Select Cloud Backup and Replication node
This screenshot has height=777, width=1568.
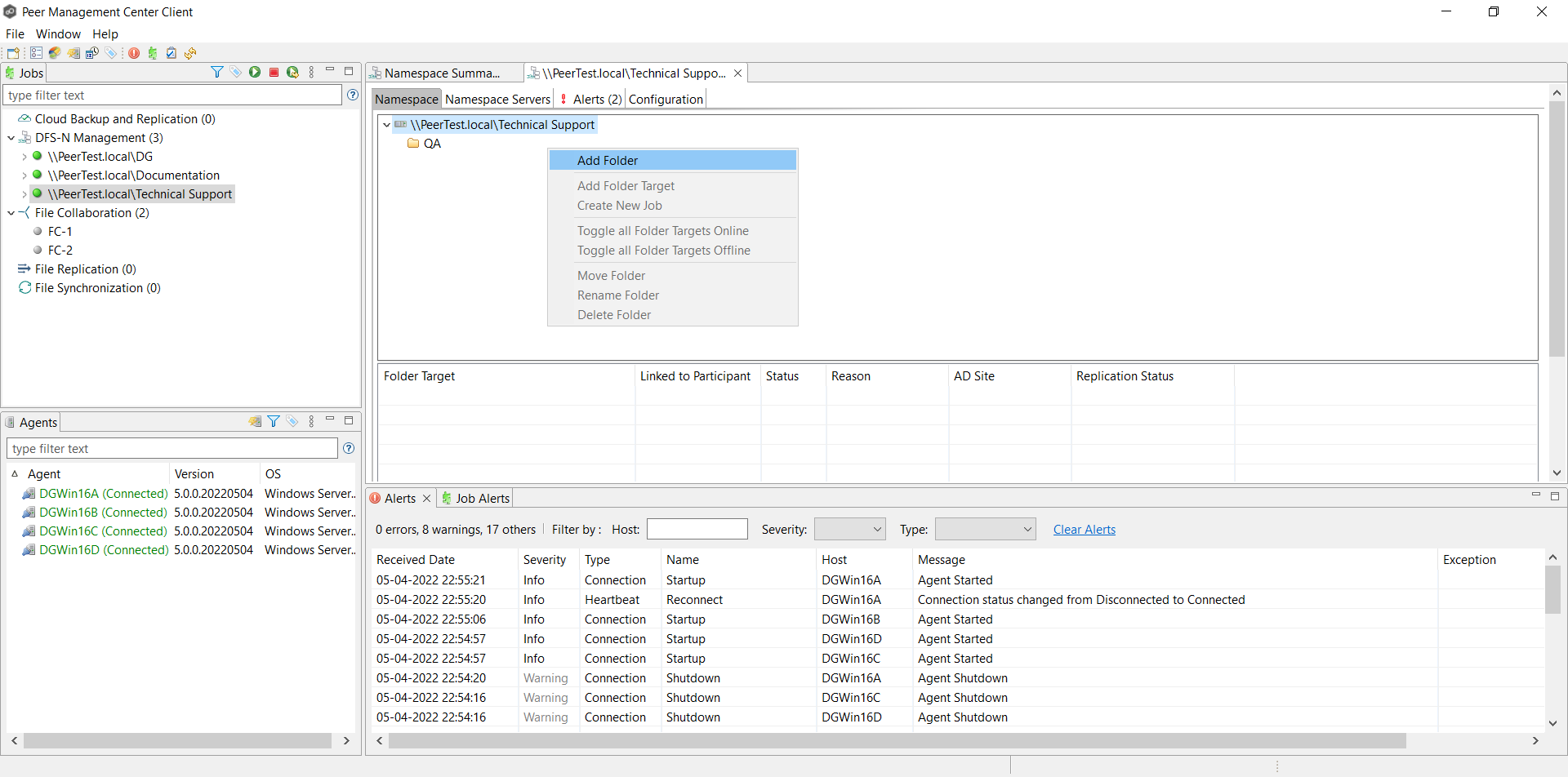point(125,119)
